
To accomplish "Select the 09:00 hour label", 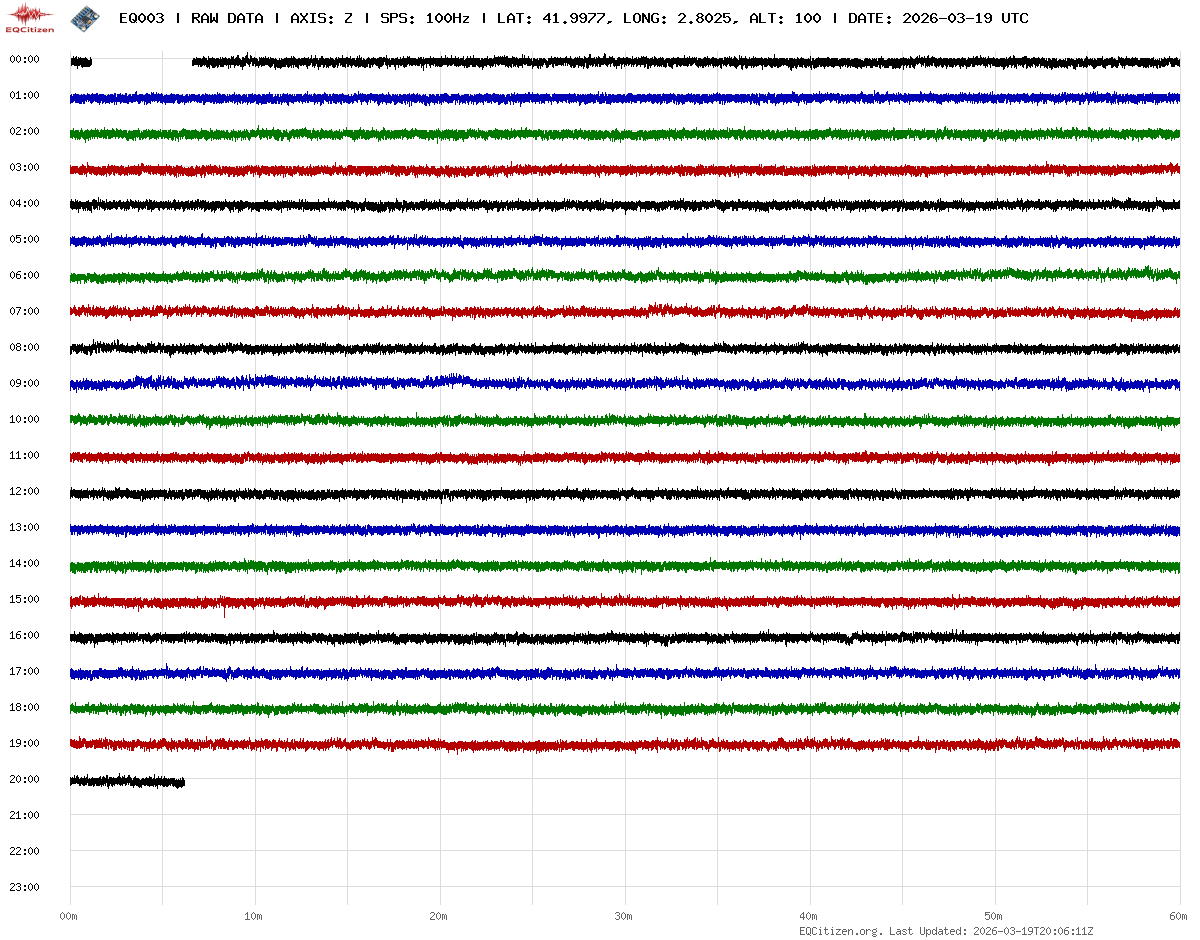I will click(x=24, y=383).
